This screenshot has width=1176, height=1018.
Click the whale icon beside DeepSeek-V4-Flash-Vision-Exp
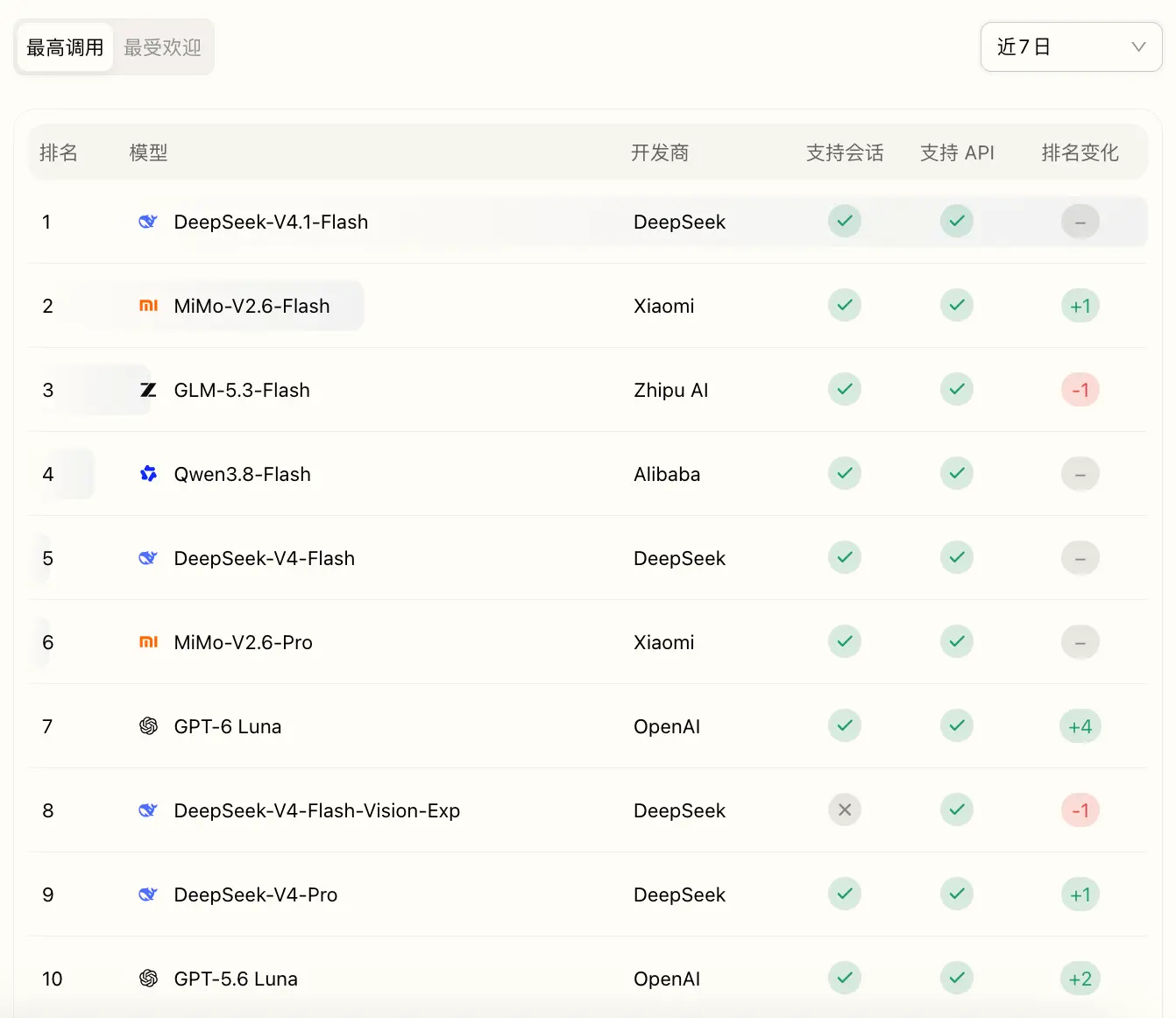tap(148, 810)
